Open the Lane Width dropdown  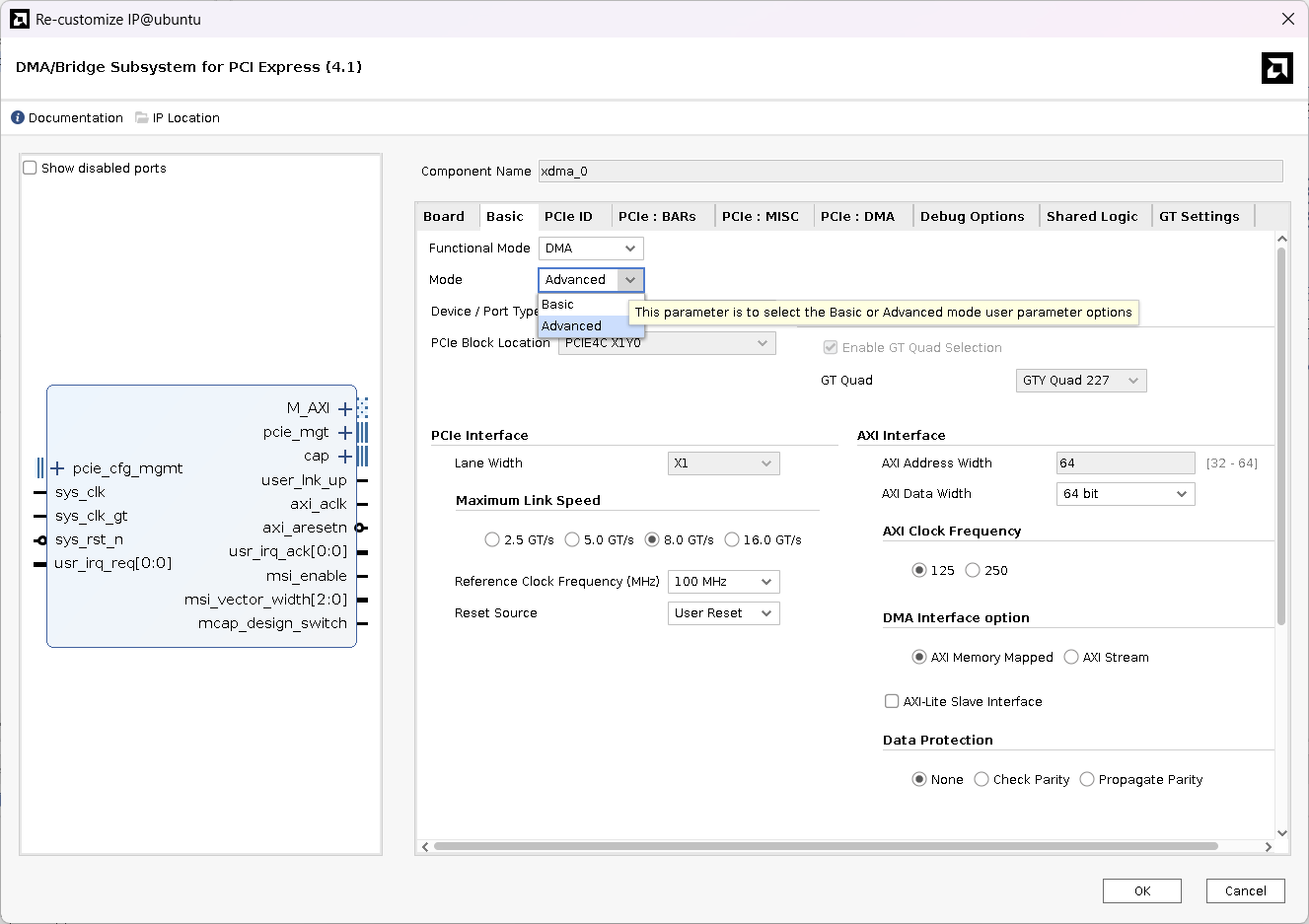pyautogui.click(x=724, y=463)
